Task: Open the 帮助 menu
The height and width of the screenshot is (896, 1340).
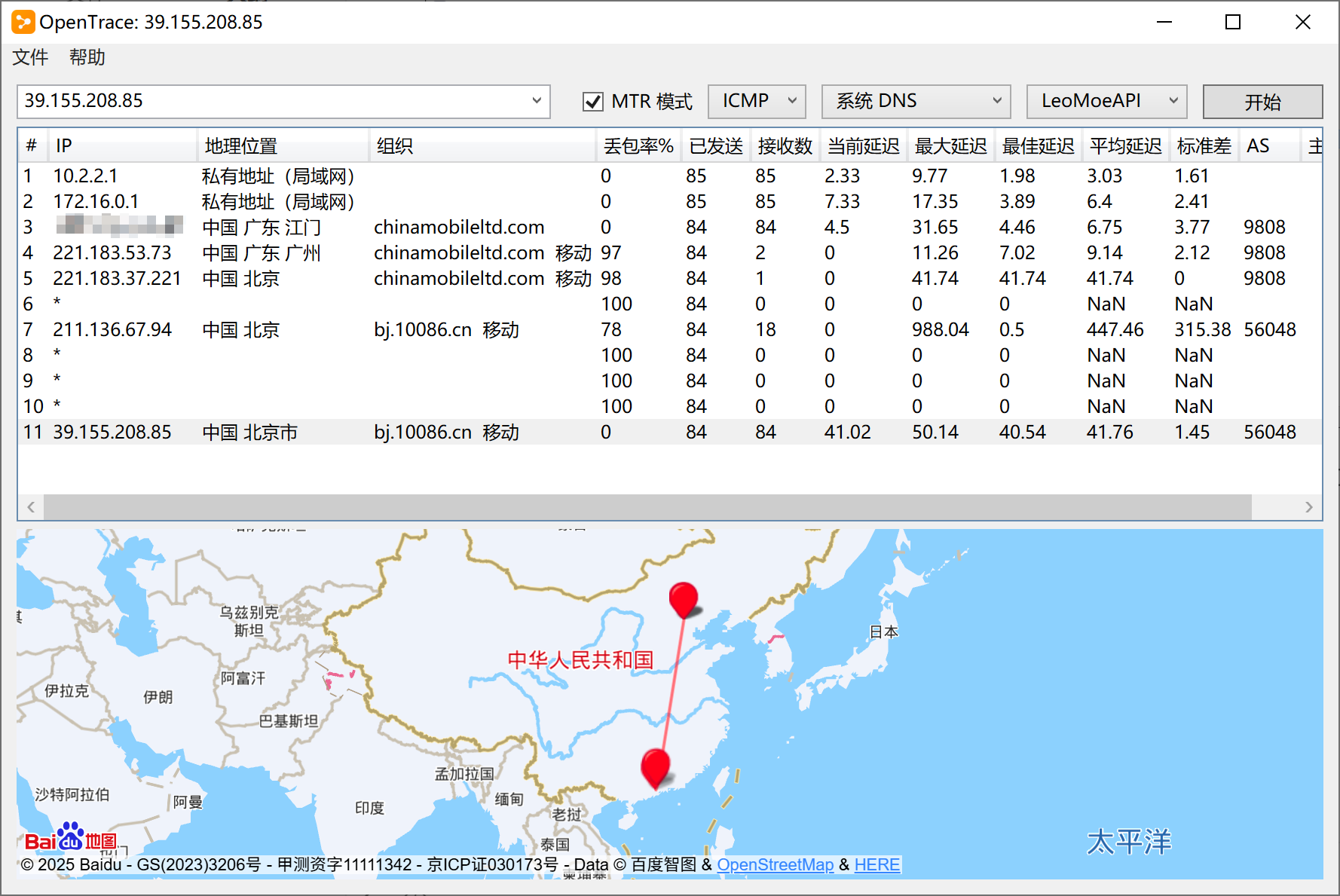Action: coord(87,57)
